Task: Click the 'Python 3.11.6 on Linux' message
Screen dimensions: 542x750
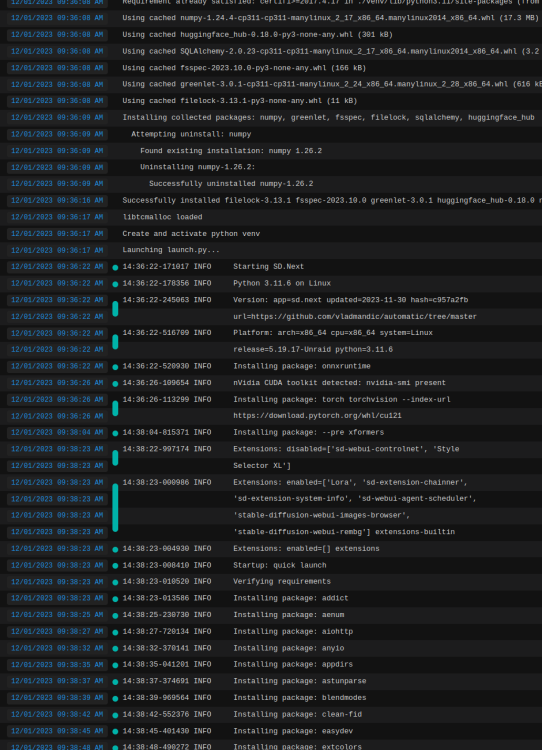Action: coord(282,284)
